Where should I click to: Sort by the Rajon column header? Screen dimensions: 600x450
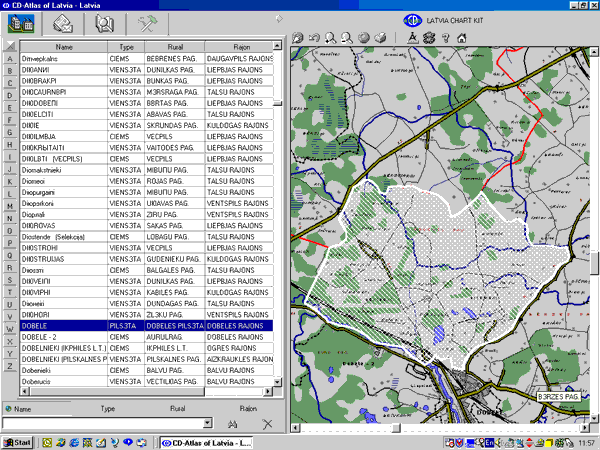[x=240, y=47]
